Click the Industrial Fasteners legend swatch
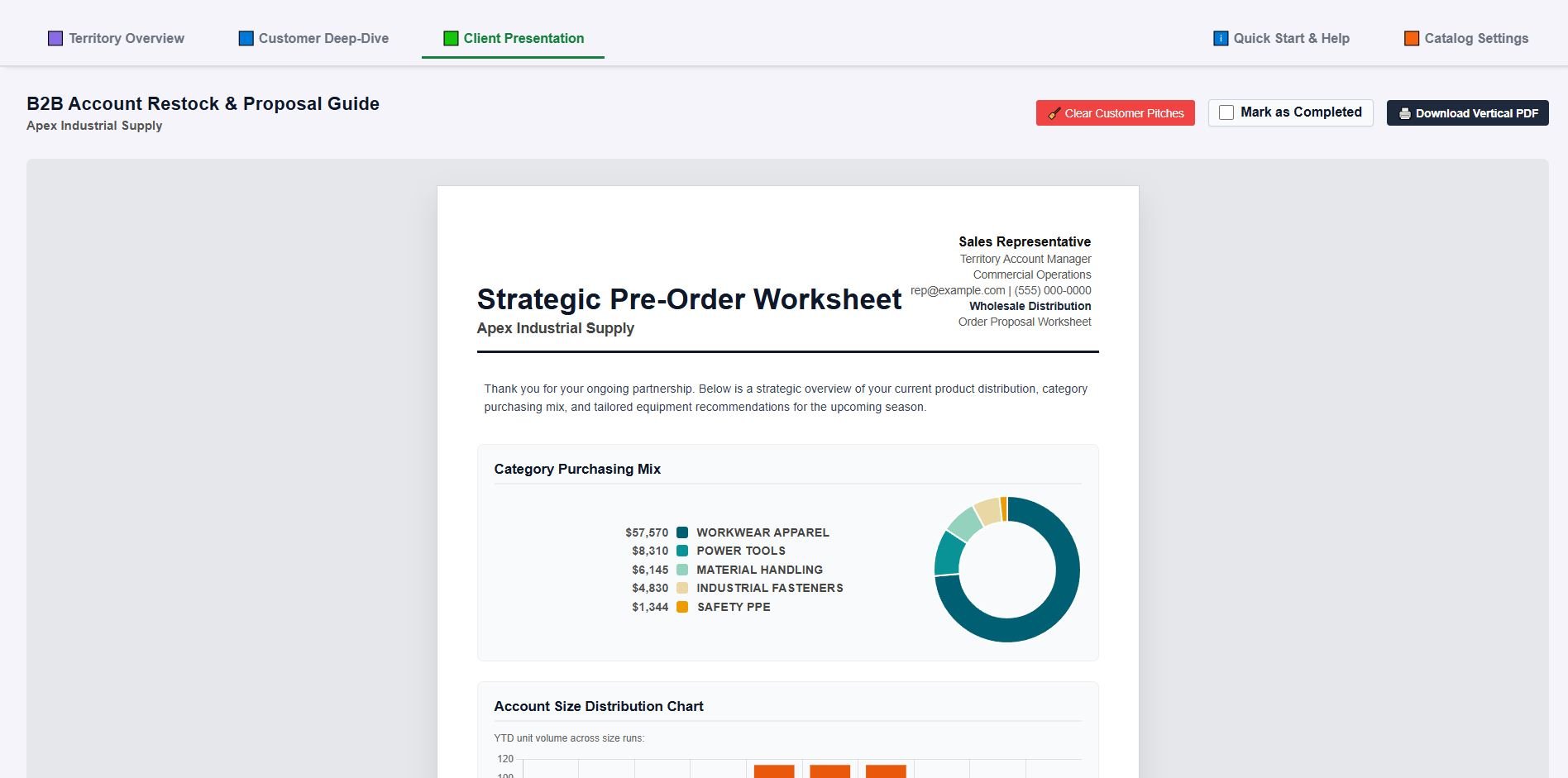 (x=682, y=588)
